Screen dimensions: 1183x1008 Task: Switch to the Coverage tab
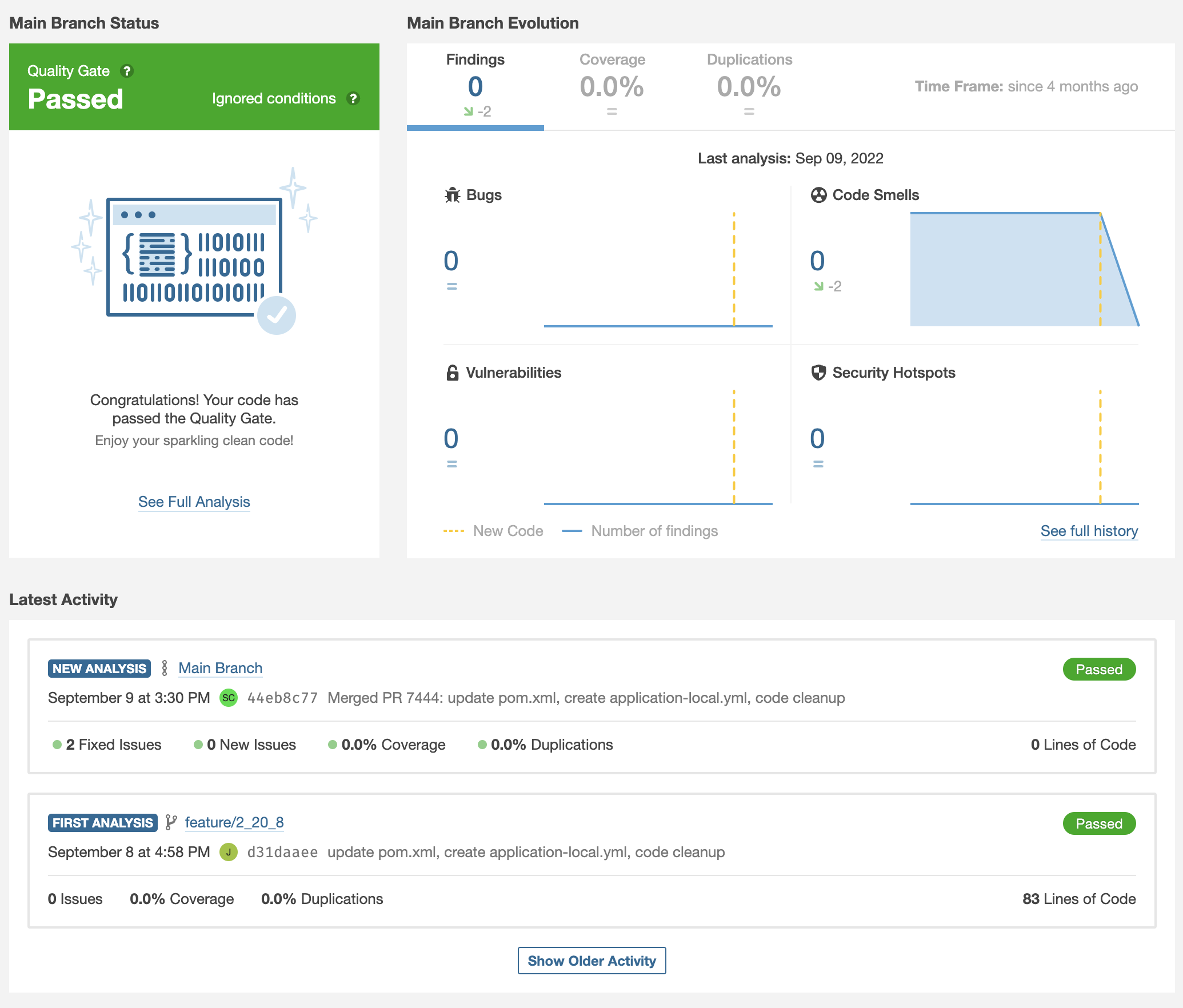click(x=612, y=86)
